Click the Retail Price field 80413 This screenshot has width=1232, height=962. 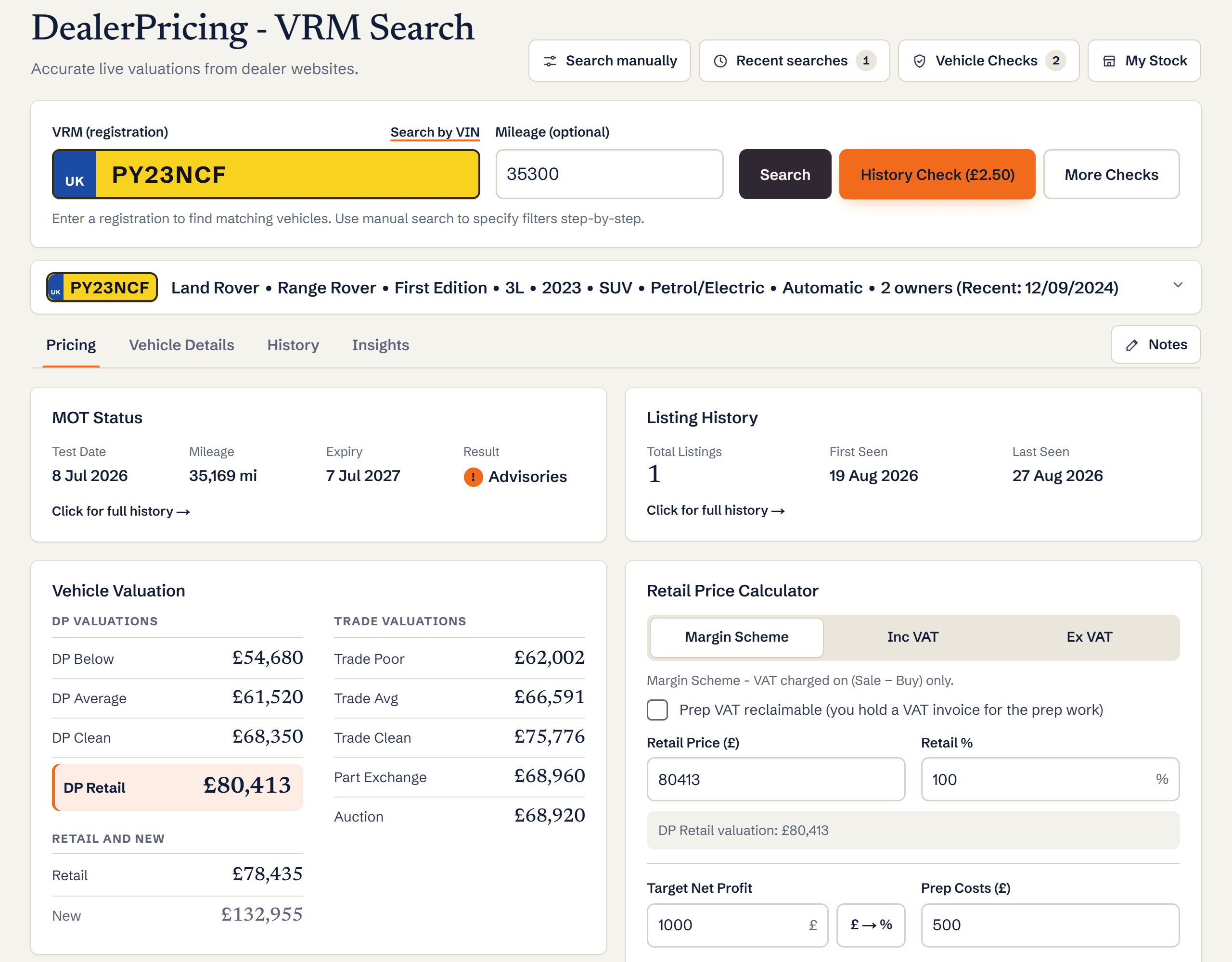pyautogui.click(x=776, y=779)
